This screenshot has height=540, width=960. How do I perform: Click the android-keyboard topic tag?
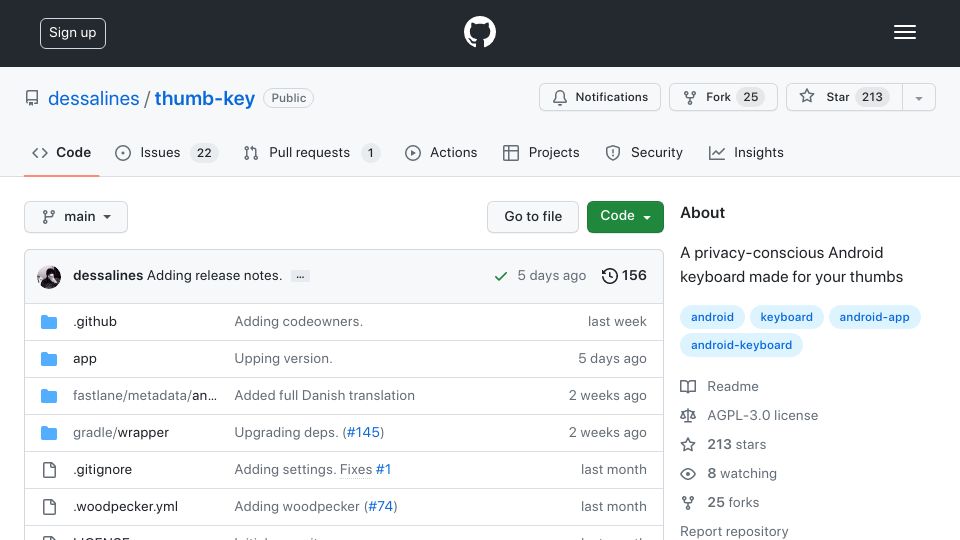[x=741, y=345]
